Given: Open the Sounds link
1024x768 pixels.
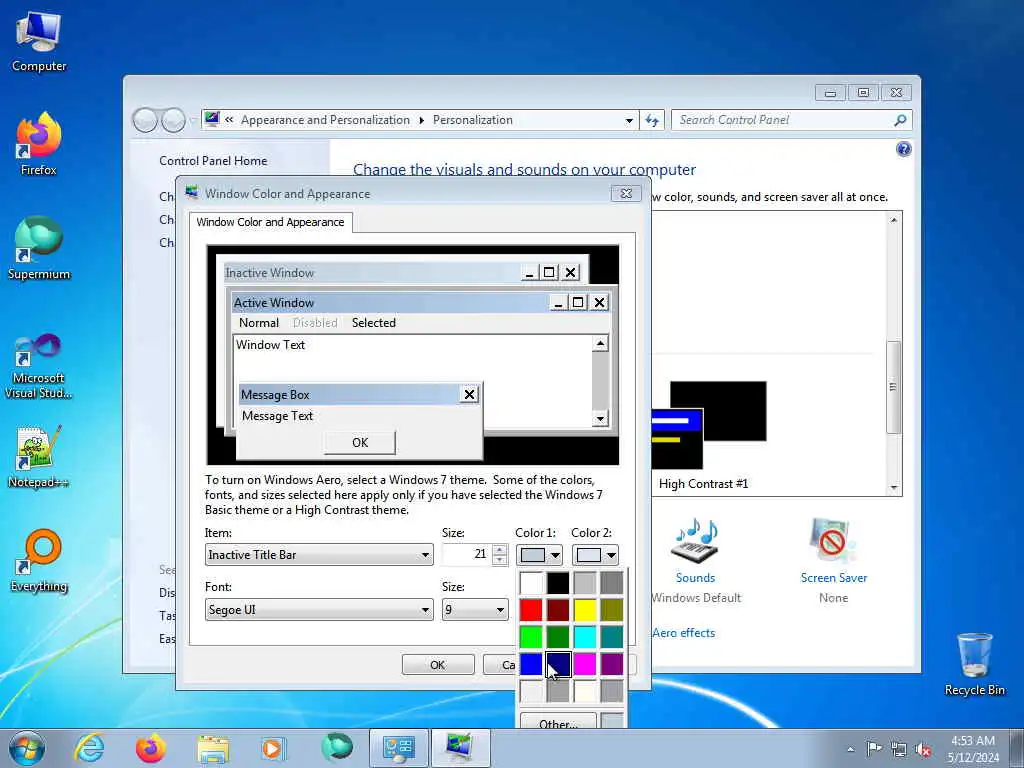Looking at the screenshot, I should [695, 578].
